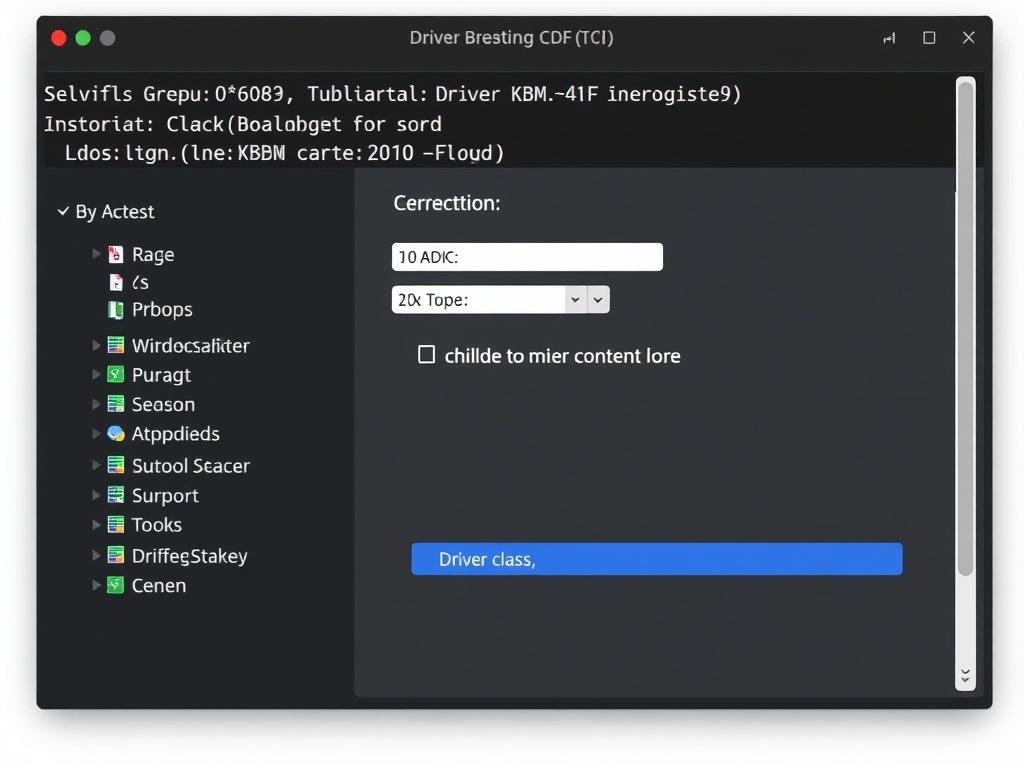Expand the Season node arrow

96,404
